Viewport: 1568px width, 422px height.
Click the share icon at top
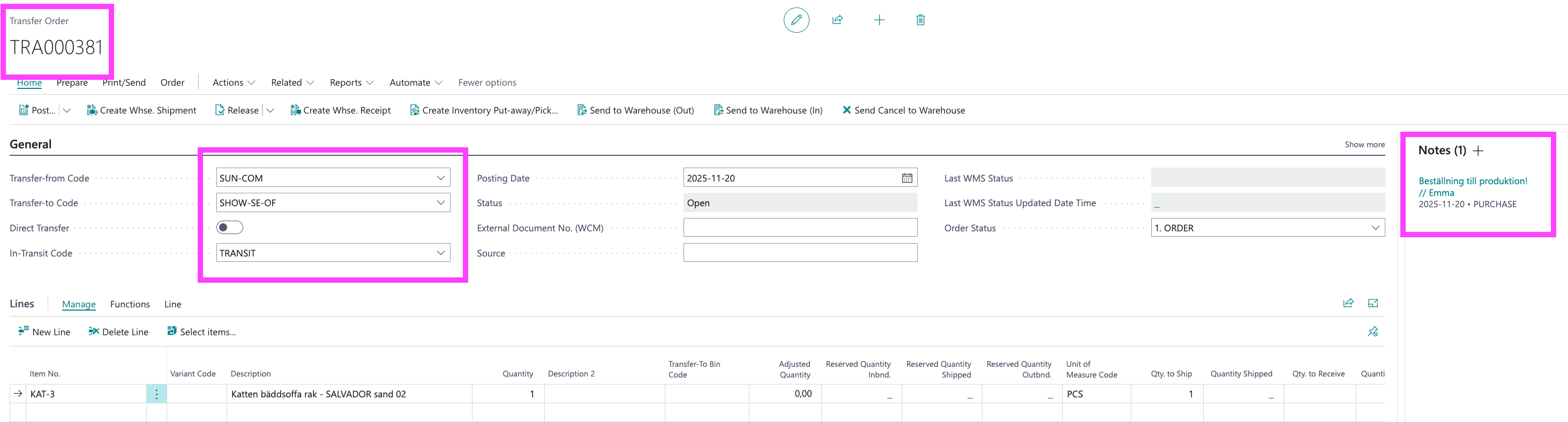[x=837, y=20]
